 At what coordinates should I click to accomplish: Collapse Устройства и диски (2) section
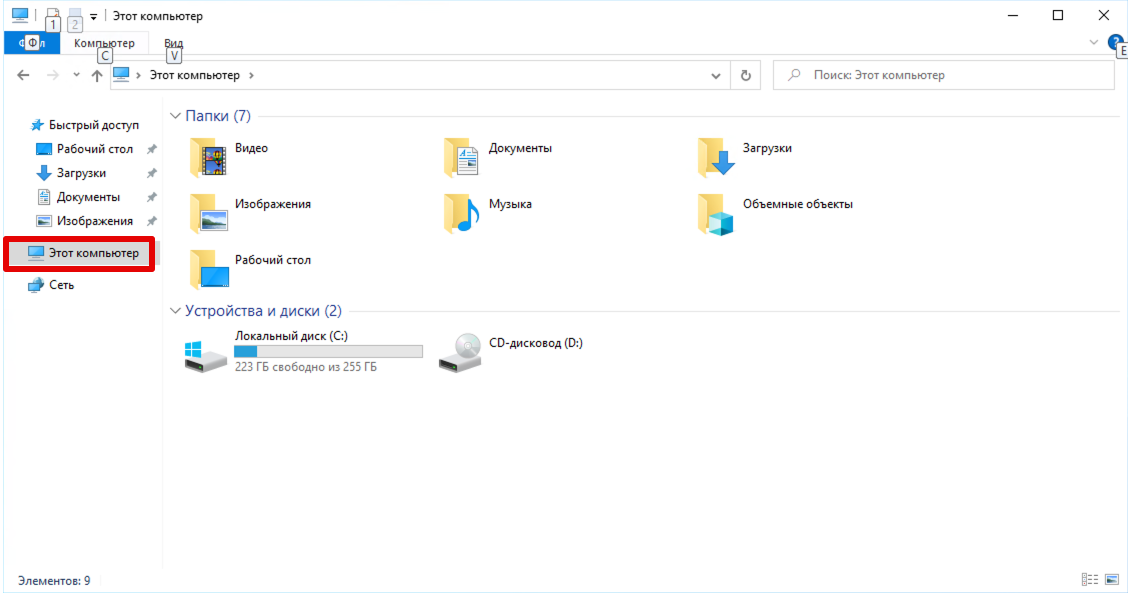click(x=175, y=311)
